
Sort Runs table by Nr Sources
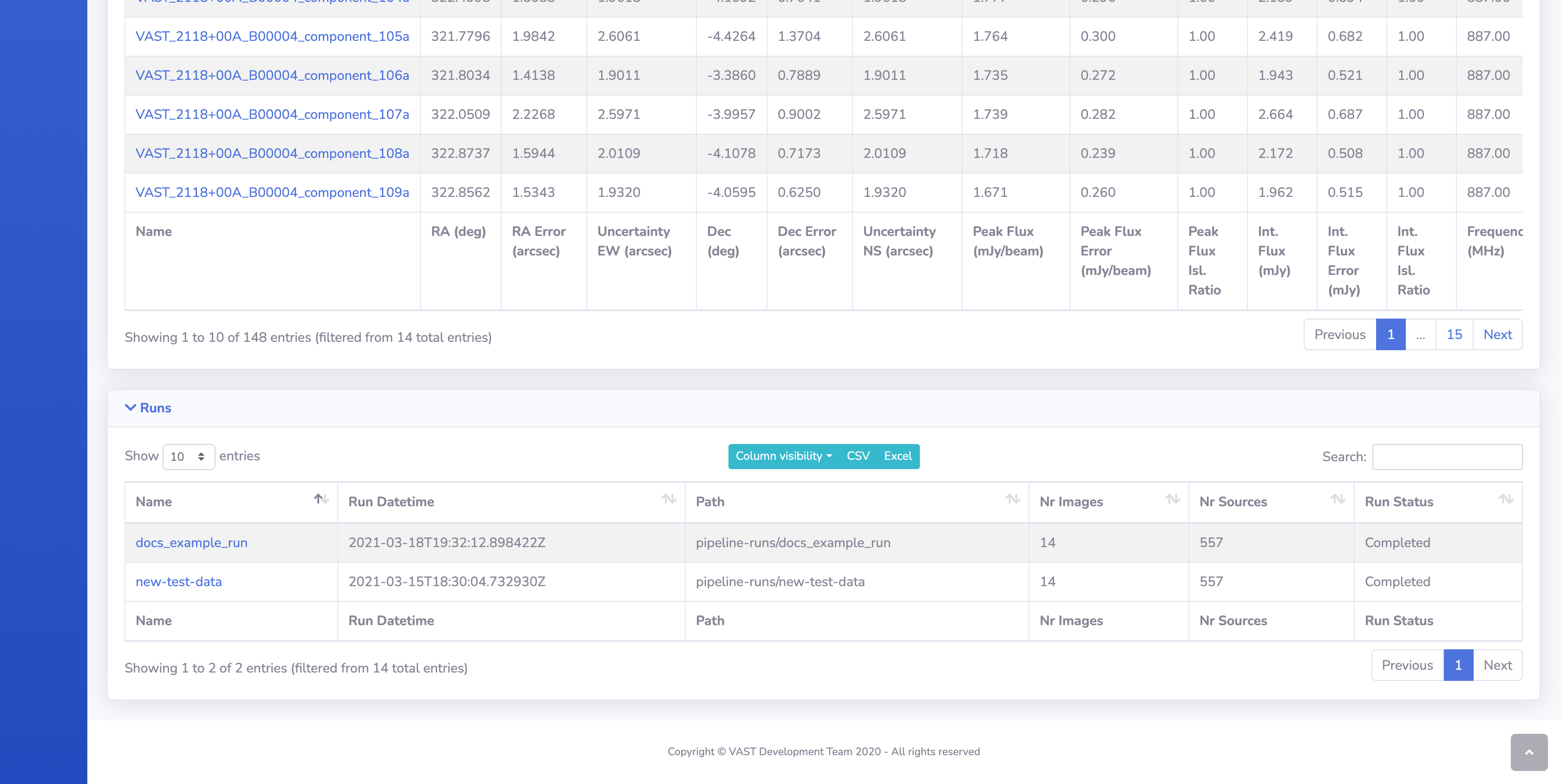pos(1271,502)
